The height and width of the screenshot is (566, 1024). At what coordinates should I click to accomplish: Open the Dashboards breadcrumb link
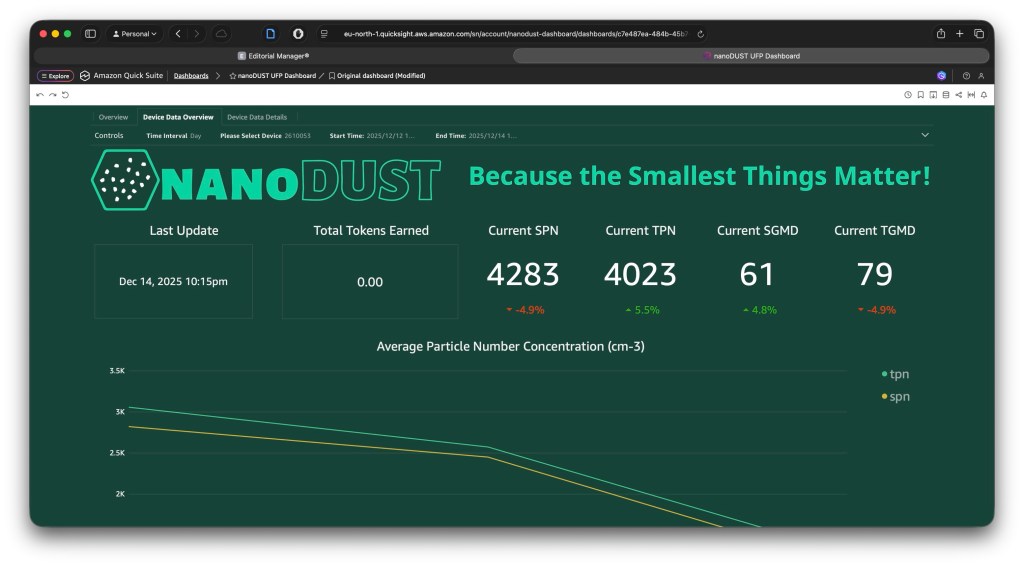(x=191, y=76)
